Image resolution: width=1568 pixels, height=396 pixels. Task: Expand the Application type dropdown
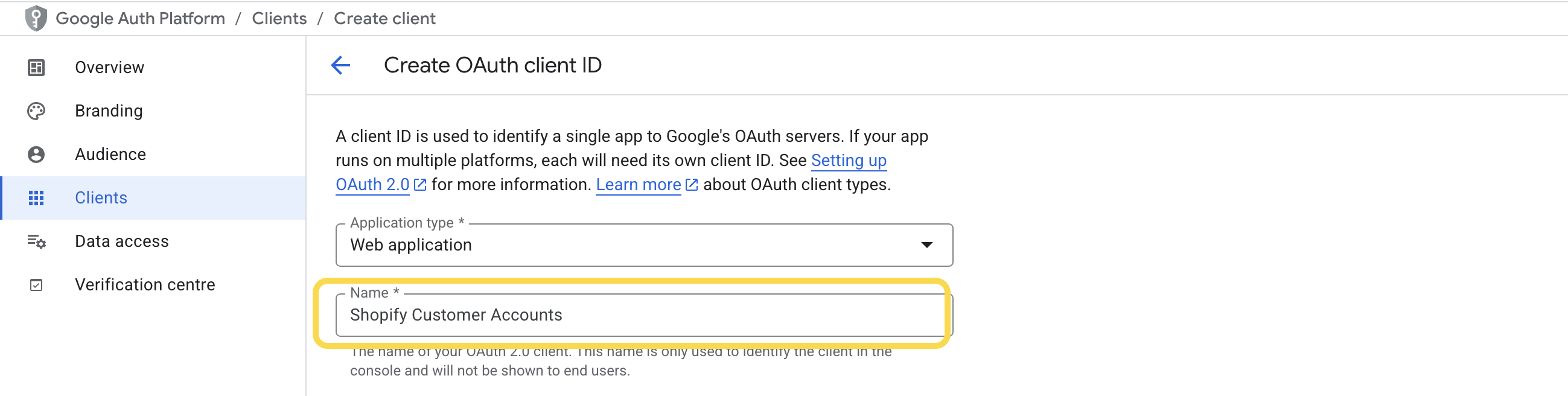[x=644, y=245]
